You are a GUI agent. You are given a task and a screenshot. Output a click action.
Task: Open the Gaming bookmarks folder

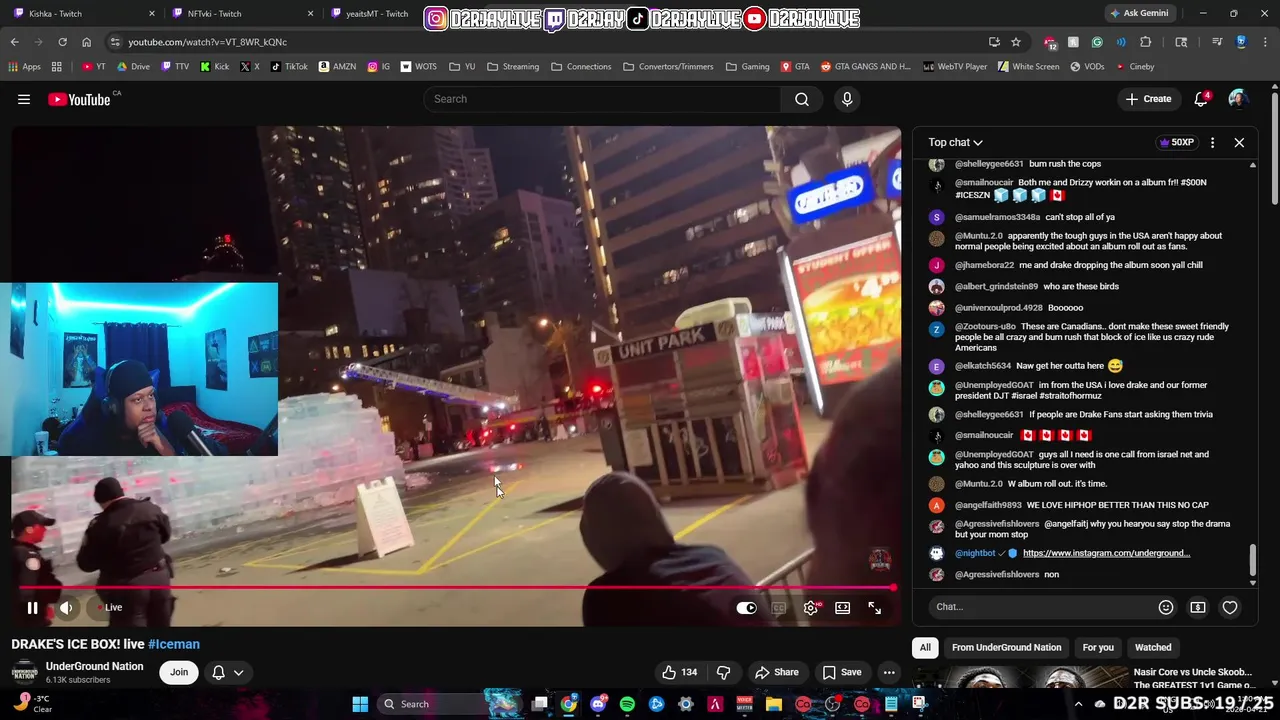pos(747,67)
